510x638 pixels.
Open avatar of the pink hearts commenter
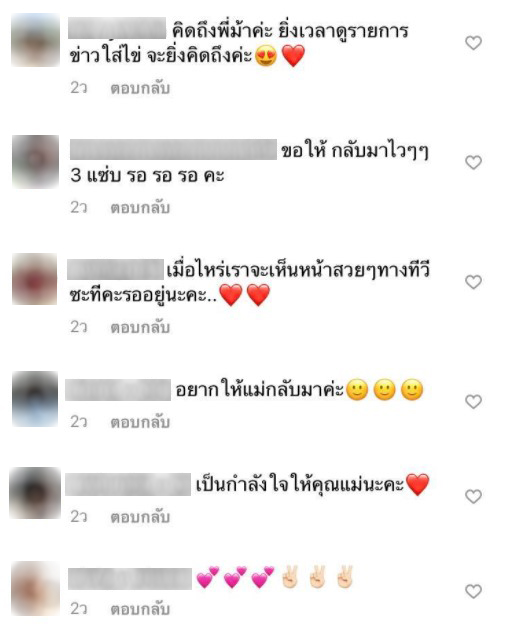35,588
